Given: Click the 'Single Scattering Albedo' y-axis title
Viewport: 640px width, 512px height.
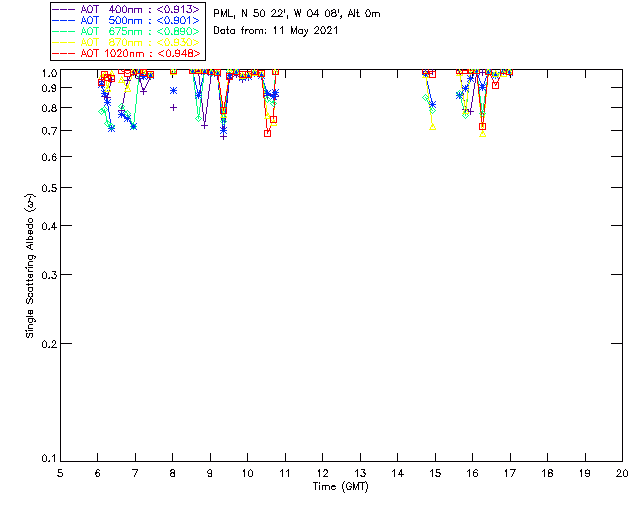Looking at the screenshot, I should point(30,265).
